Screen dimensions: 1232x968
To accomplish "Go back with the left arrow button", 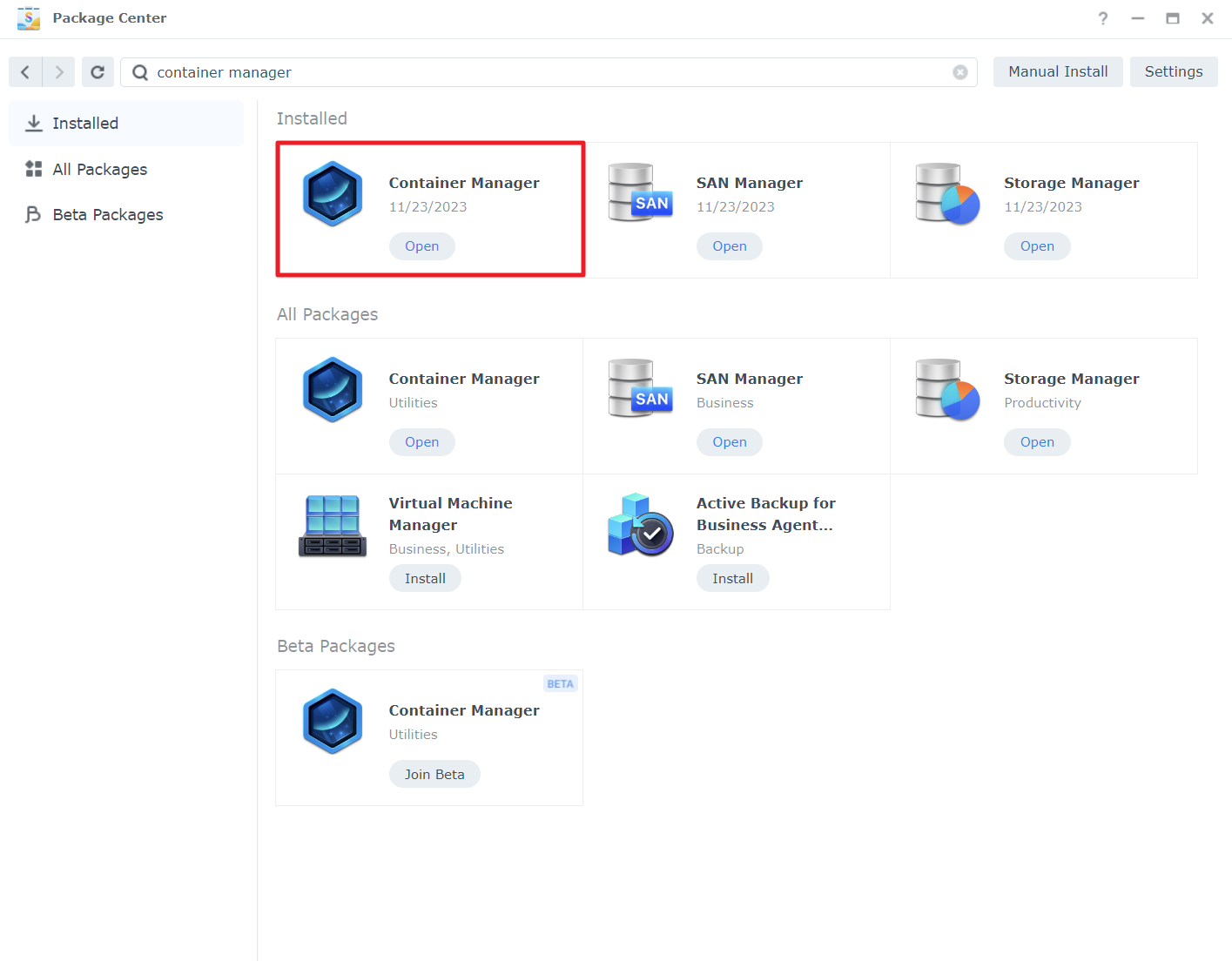I will [x=25, y=72].
